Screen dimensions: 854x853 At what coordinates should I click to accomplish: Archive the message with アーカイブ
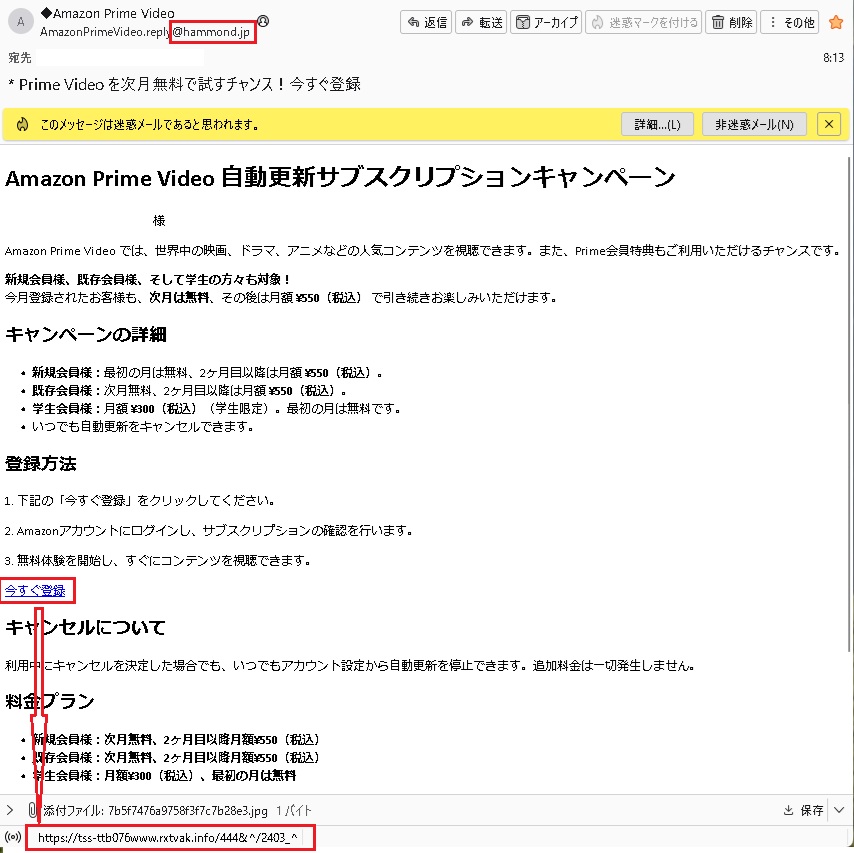(x=546, y=22)
